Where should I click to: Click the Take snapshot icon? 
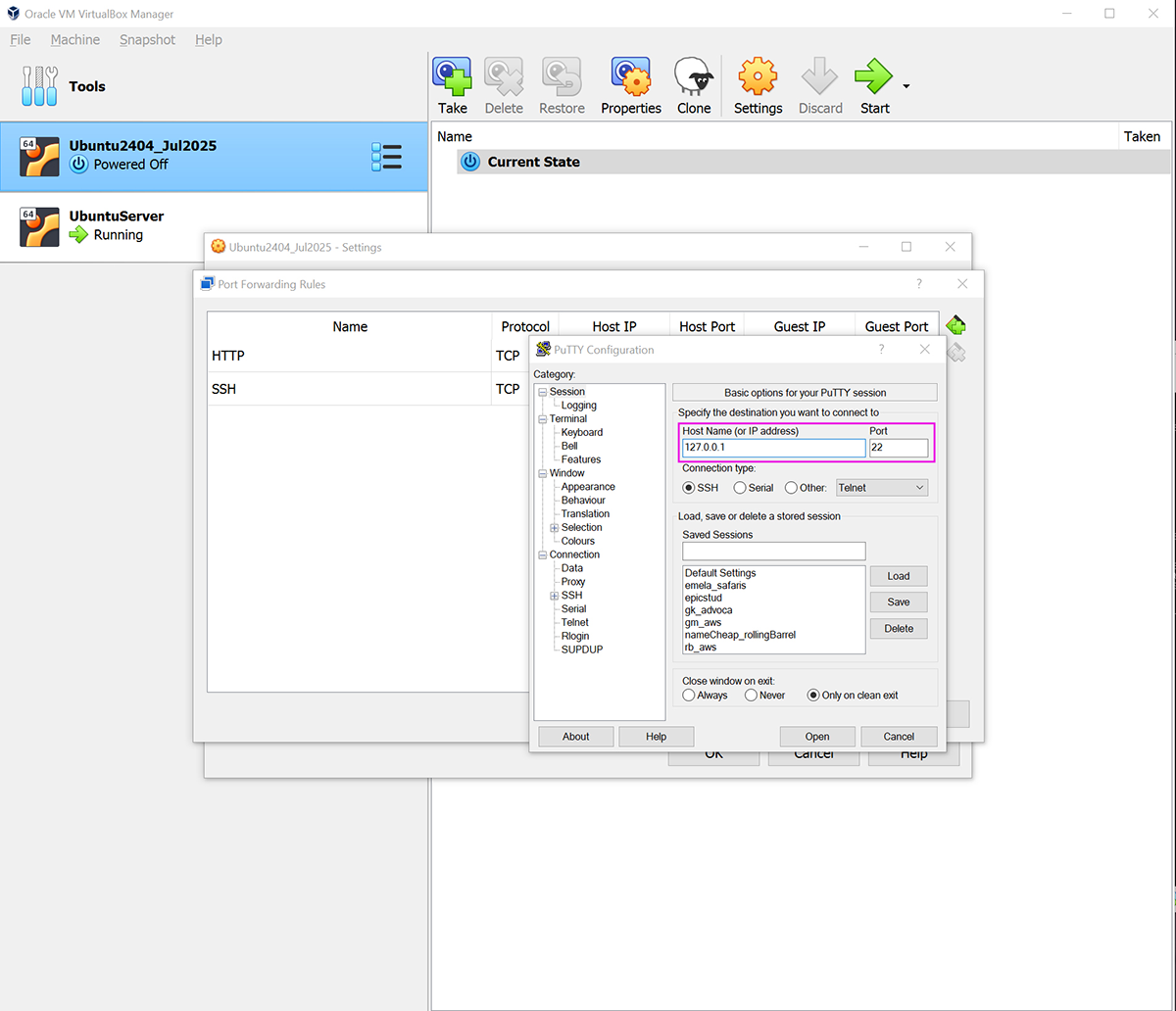[x=452, y=76]
